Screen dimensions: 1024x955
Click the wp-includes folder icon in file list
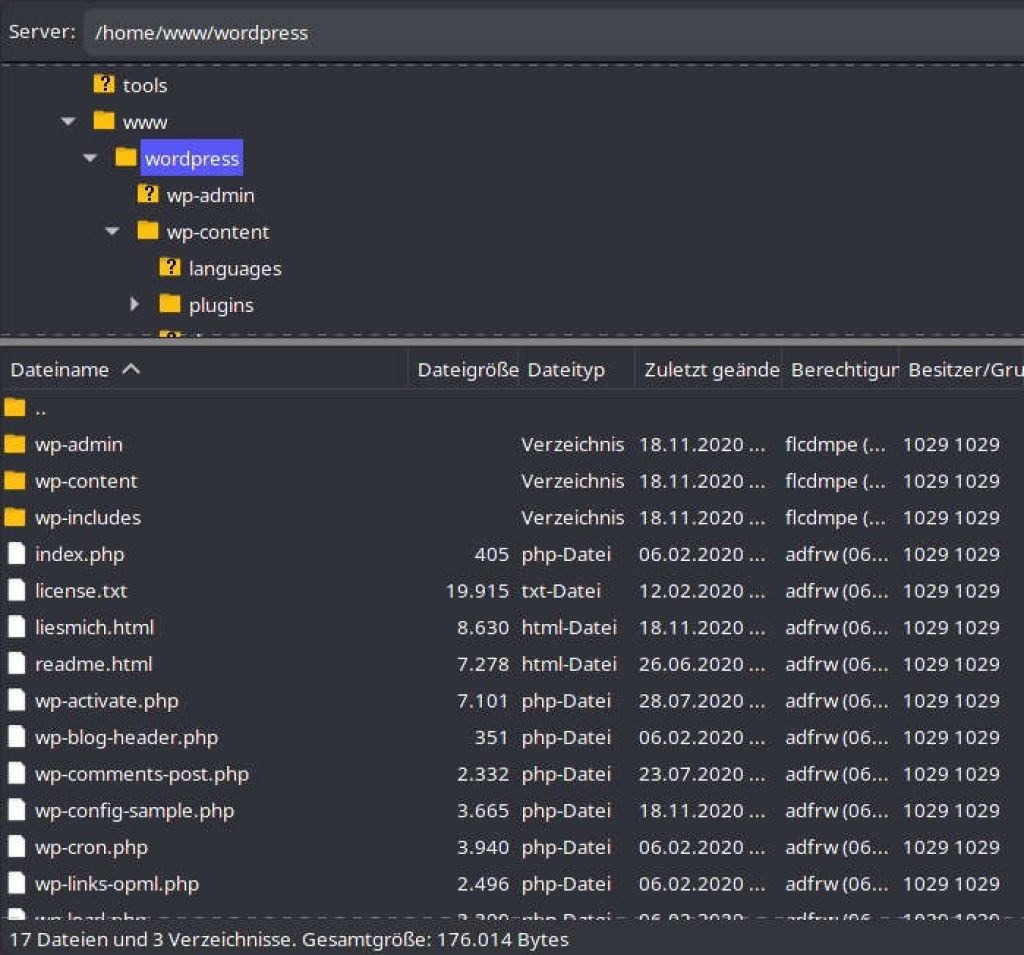15,518
